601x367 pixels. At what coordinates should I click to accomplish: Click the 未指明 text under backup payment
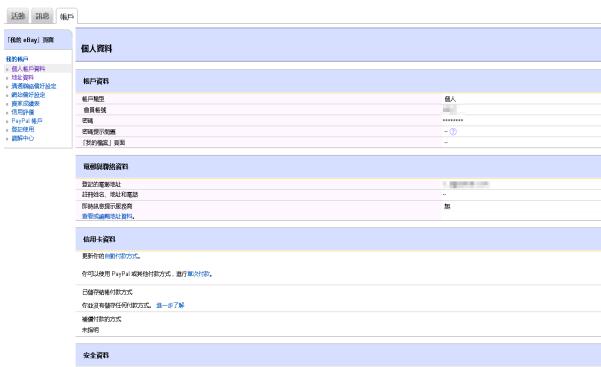coord(90,330)
